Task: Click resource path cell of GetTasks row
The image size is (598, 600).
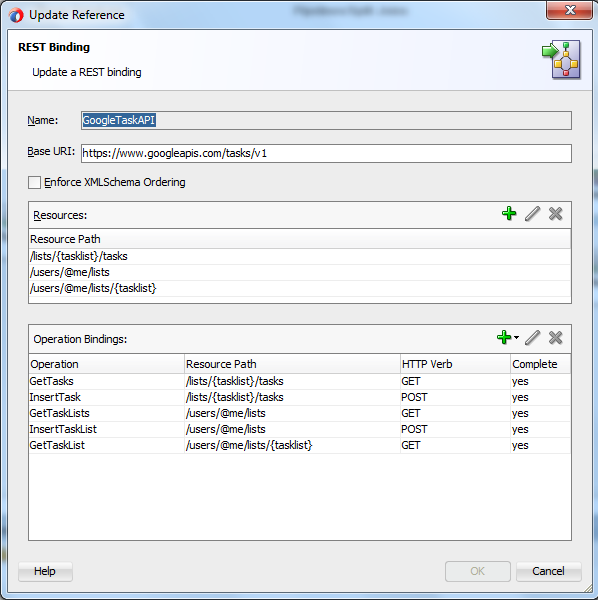Action: click(292, 382)
